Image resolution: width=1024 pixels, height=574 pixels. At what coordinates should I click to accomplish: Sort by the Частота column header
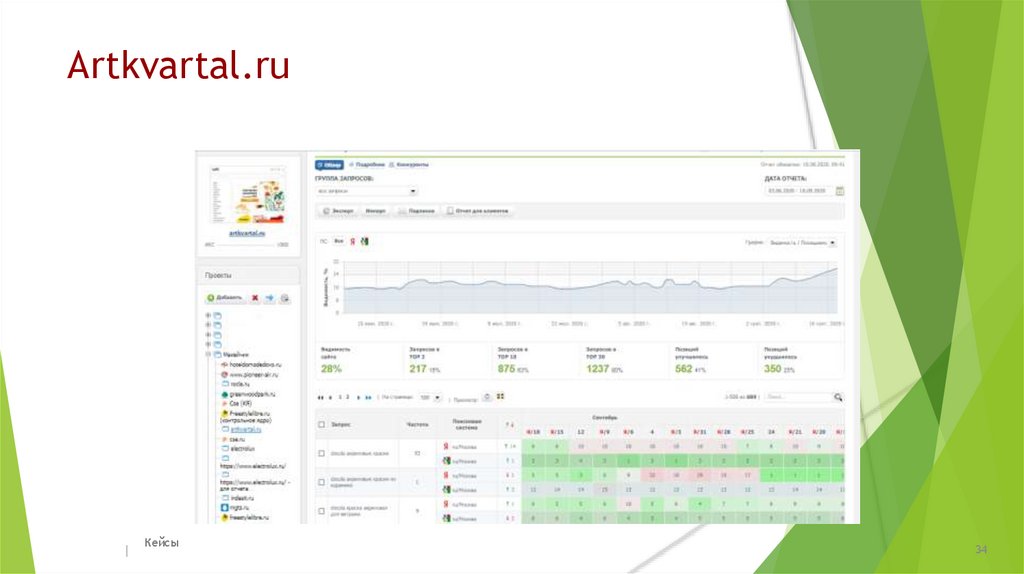418,424
